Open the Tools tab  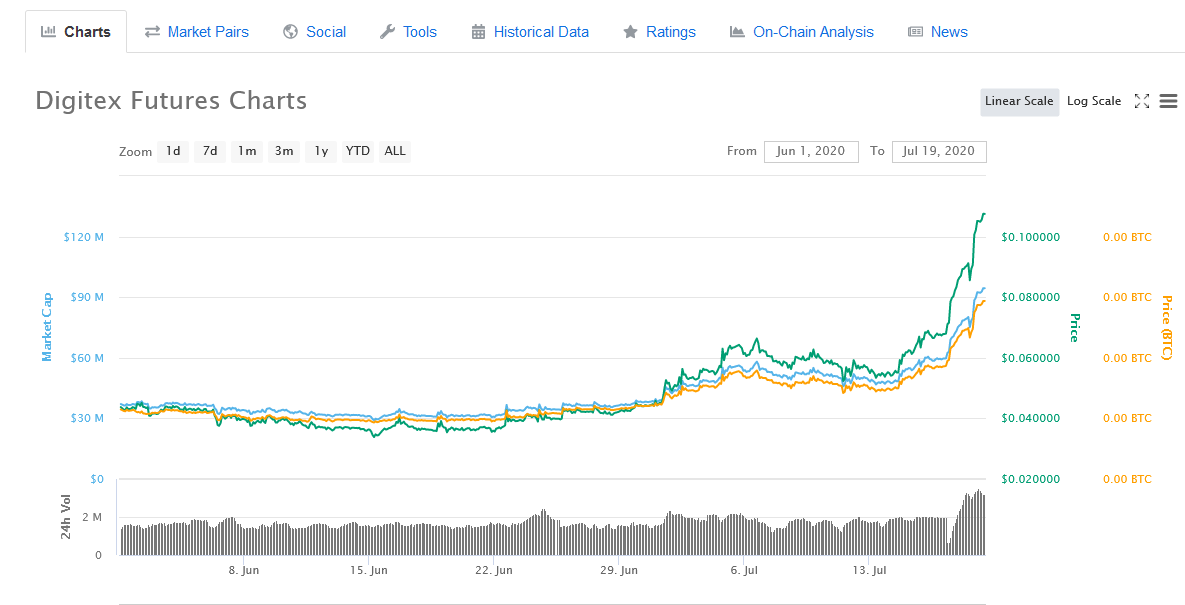[408, 32]
